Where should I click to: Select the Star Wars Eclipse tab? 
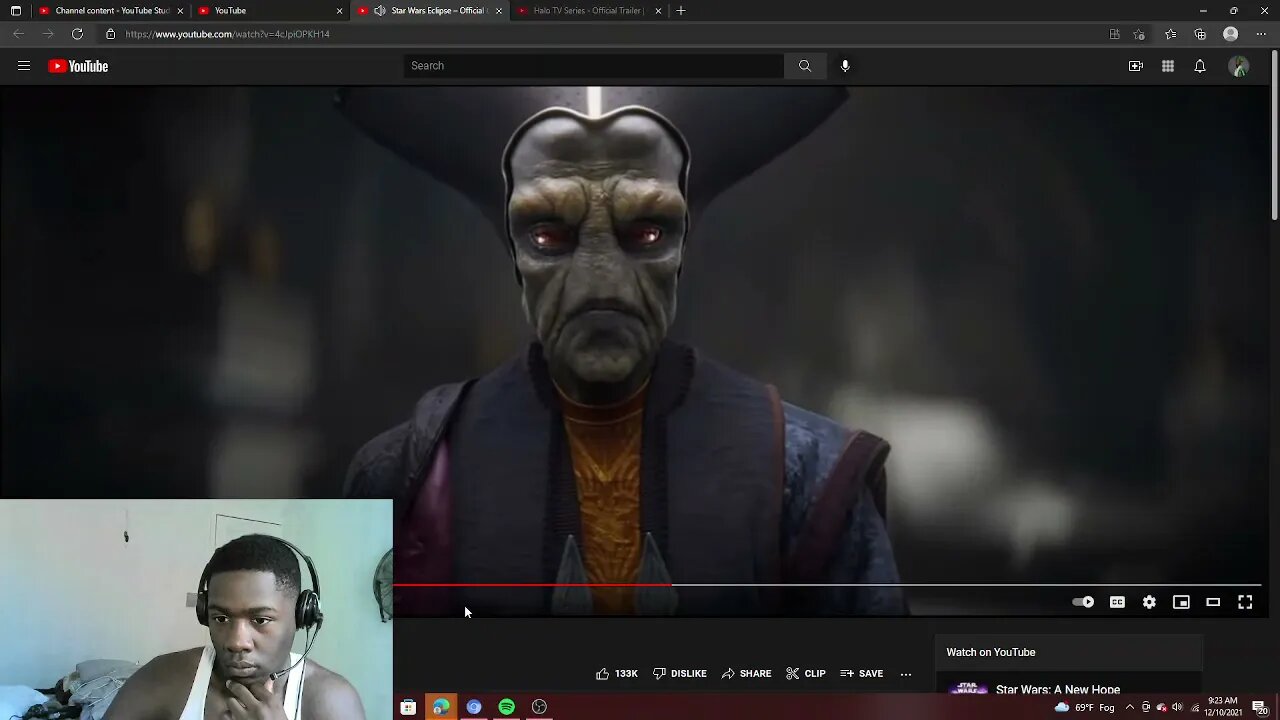coord(428,11)
